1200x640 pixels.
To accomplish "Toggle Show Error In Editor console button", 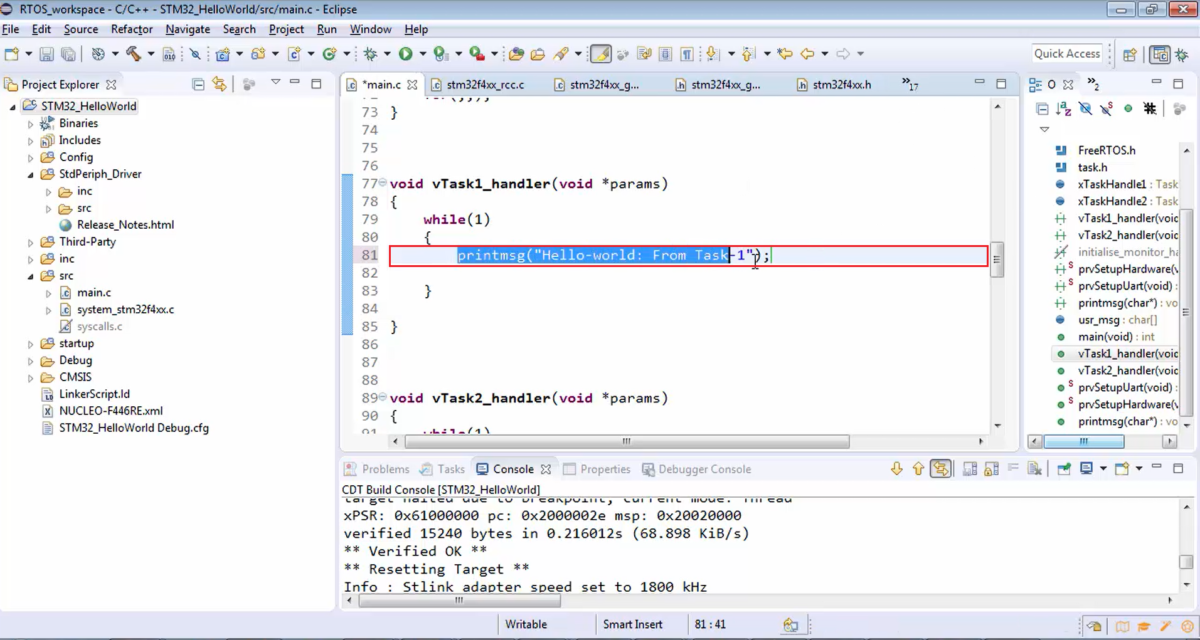I will pos(940,468).
